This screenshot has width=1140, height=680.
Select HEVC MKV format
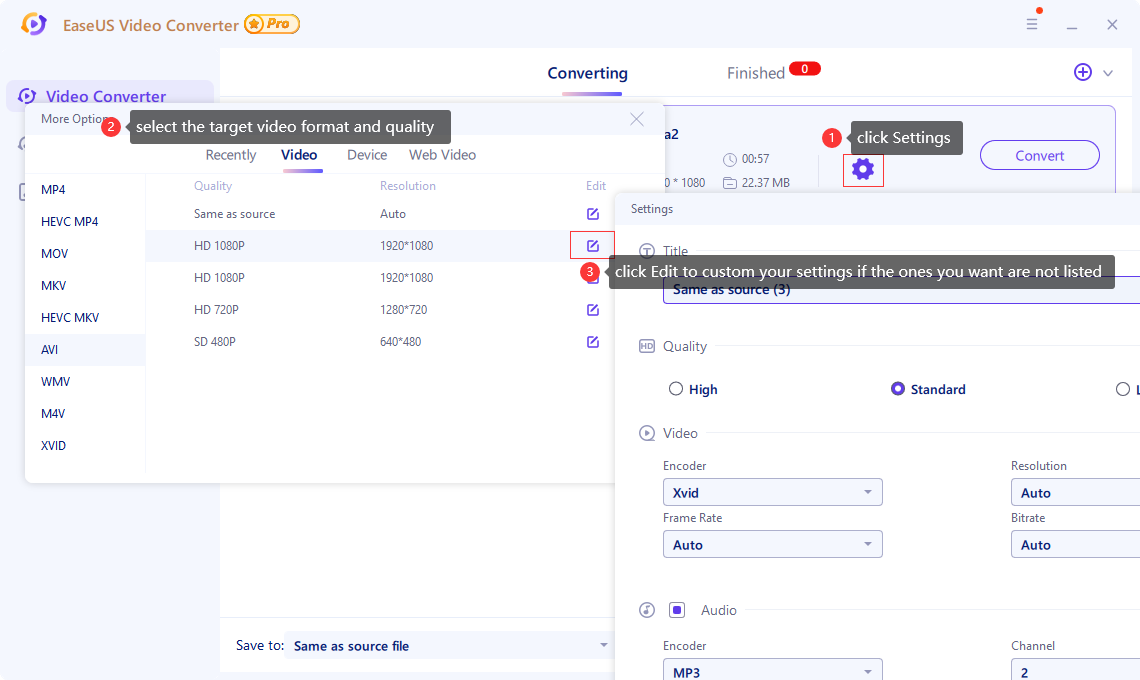pyautogui.click(x=85, y=318)
